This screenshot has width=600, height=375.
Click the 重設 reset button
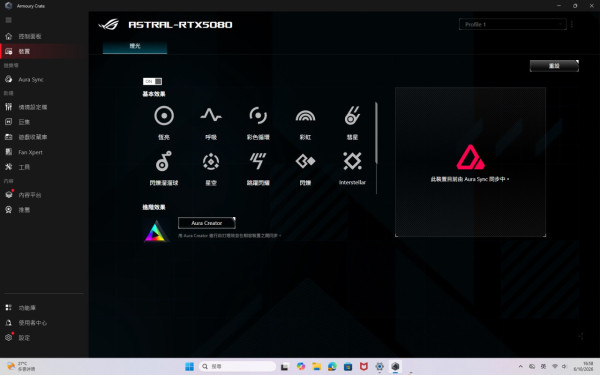[554, 66]
